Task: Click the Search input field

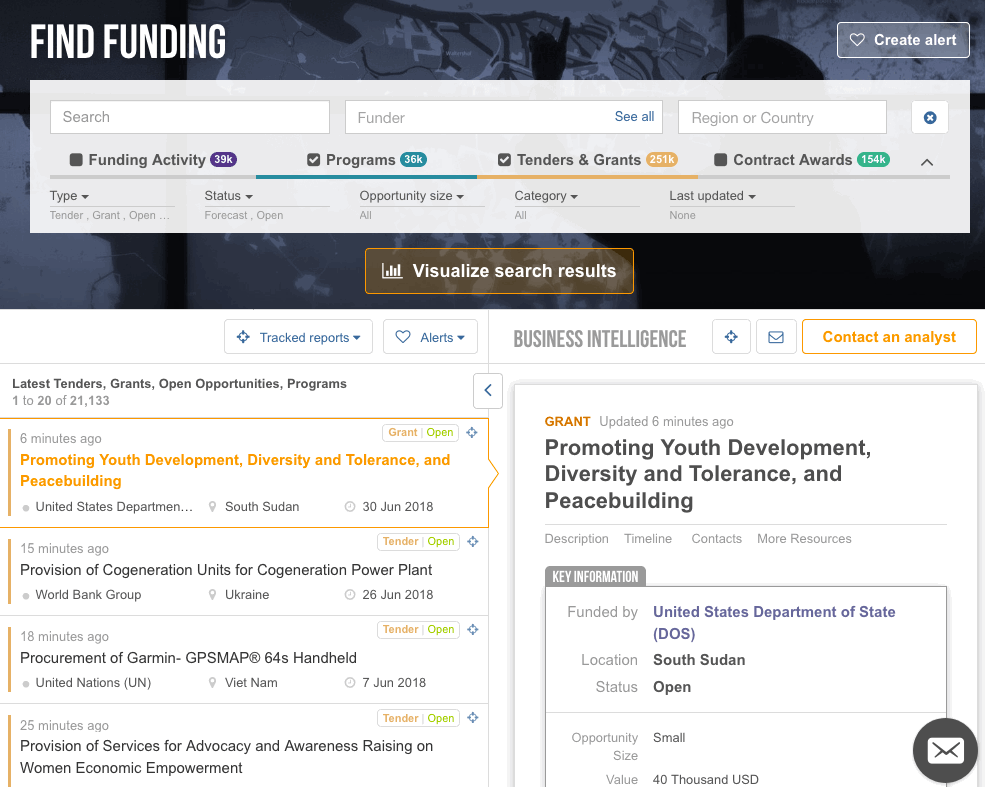Action: click(x=190, y=117)
